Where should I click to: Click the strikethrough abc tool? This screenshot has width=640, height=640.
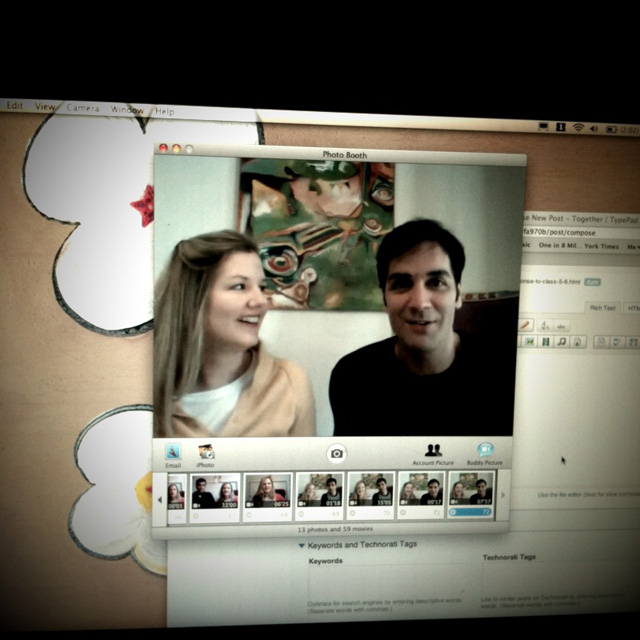tap(562, 326)
